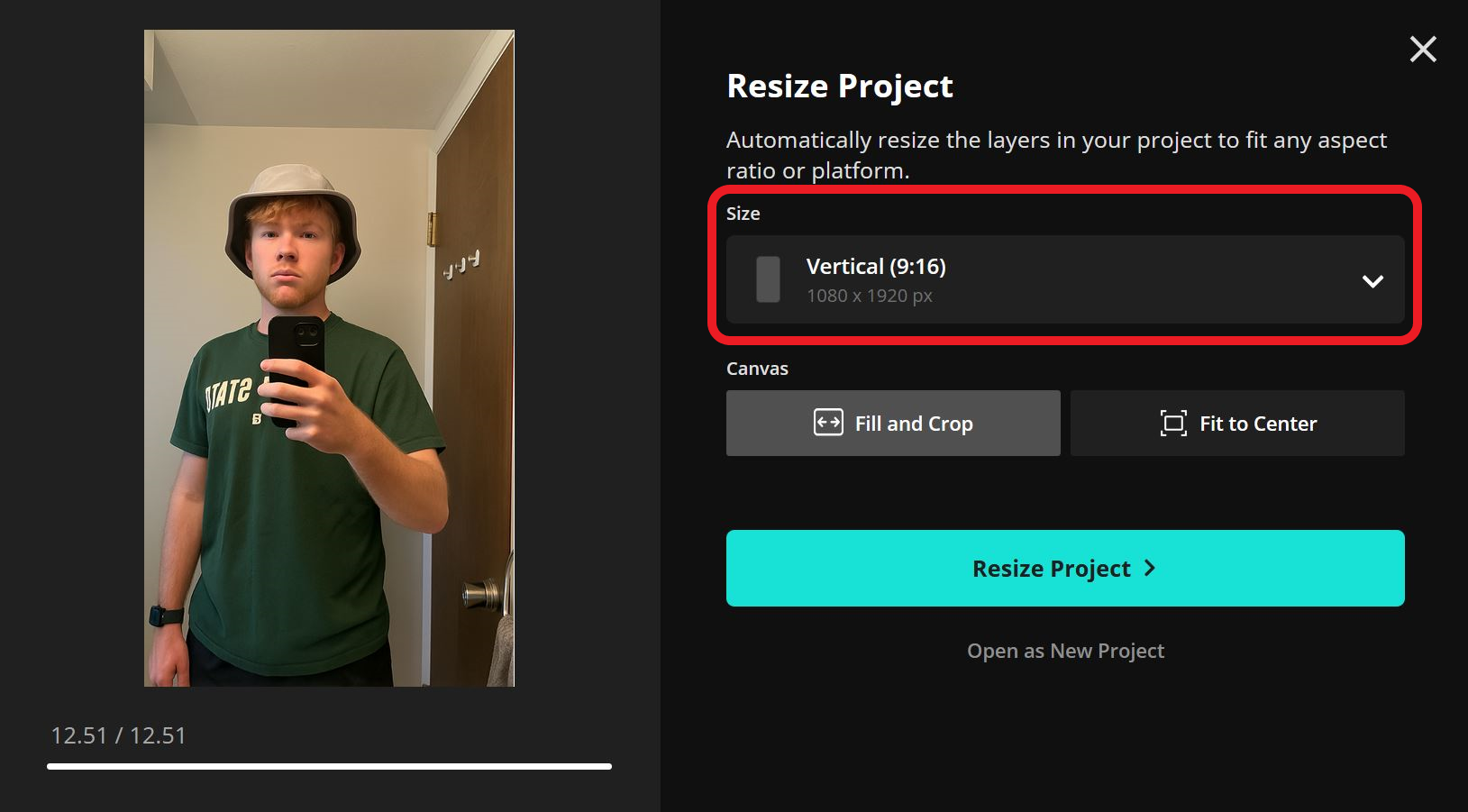Click the downward chevron icon in Size box
The width and height of the screenshot is (1468, 812).
1372,282
